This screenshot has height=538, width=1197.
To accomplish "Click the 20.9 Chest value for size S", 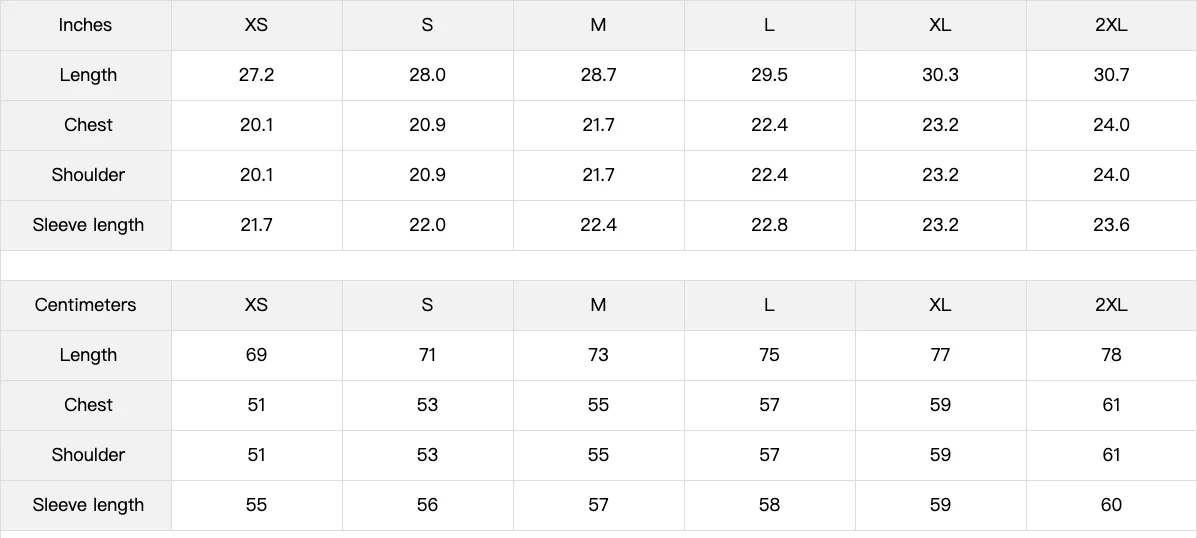I will (427, 125).
